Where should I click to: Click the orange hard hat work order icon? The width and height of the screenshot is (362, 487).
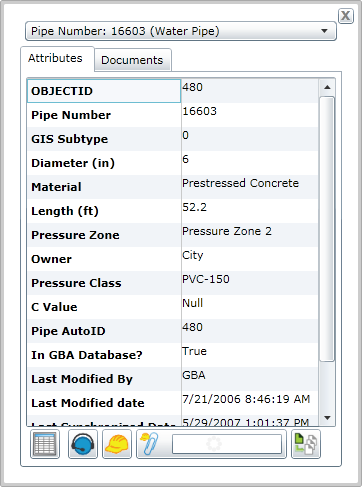(117, 444)
